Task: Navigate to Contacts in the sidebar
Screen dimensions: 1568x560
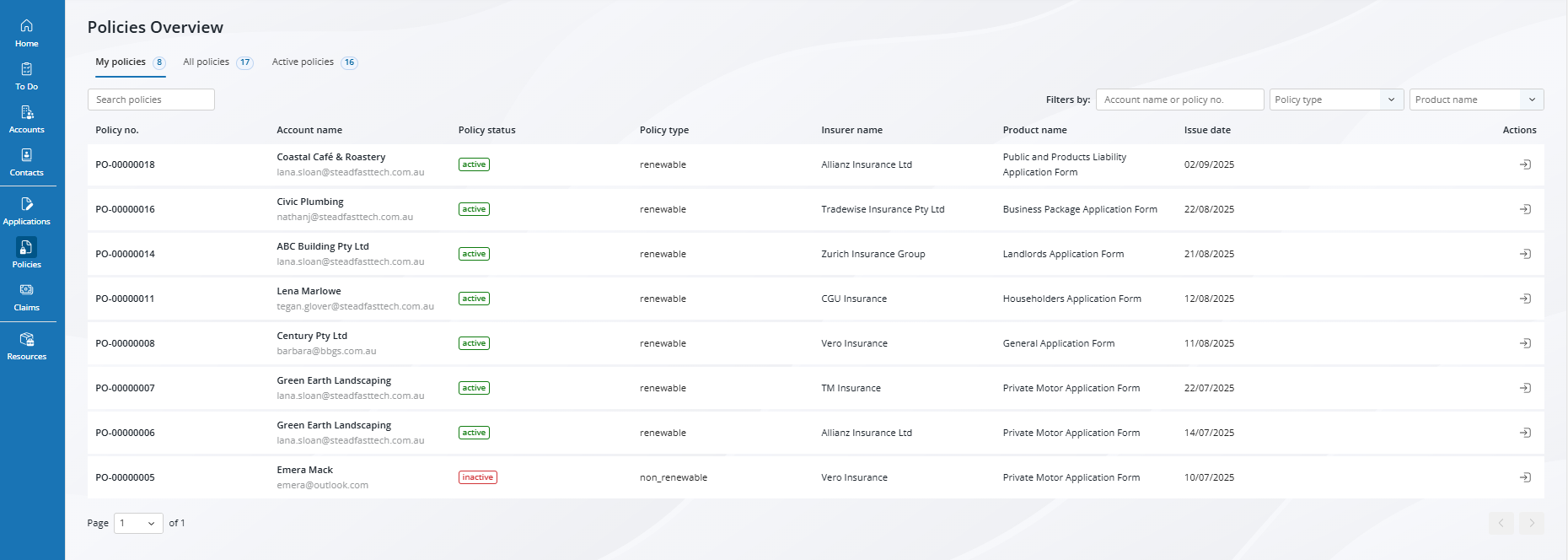Action: point(27,161)
